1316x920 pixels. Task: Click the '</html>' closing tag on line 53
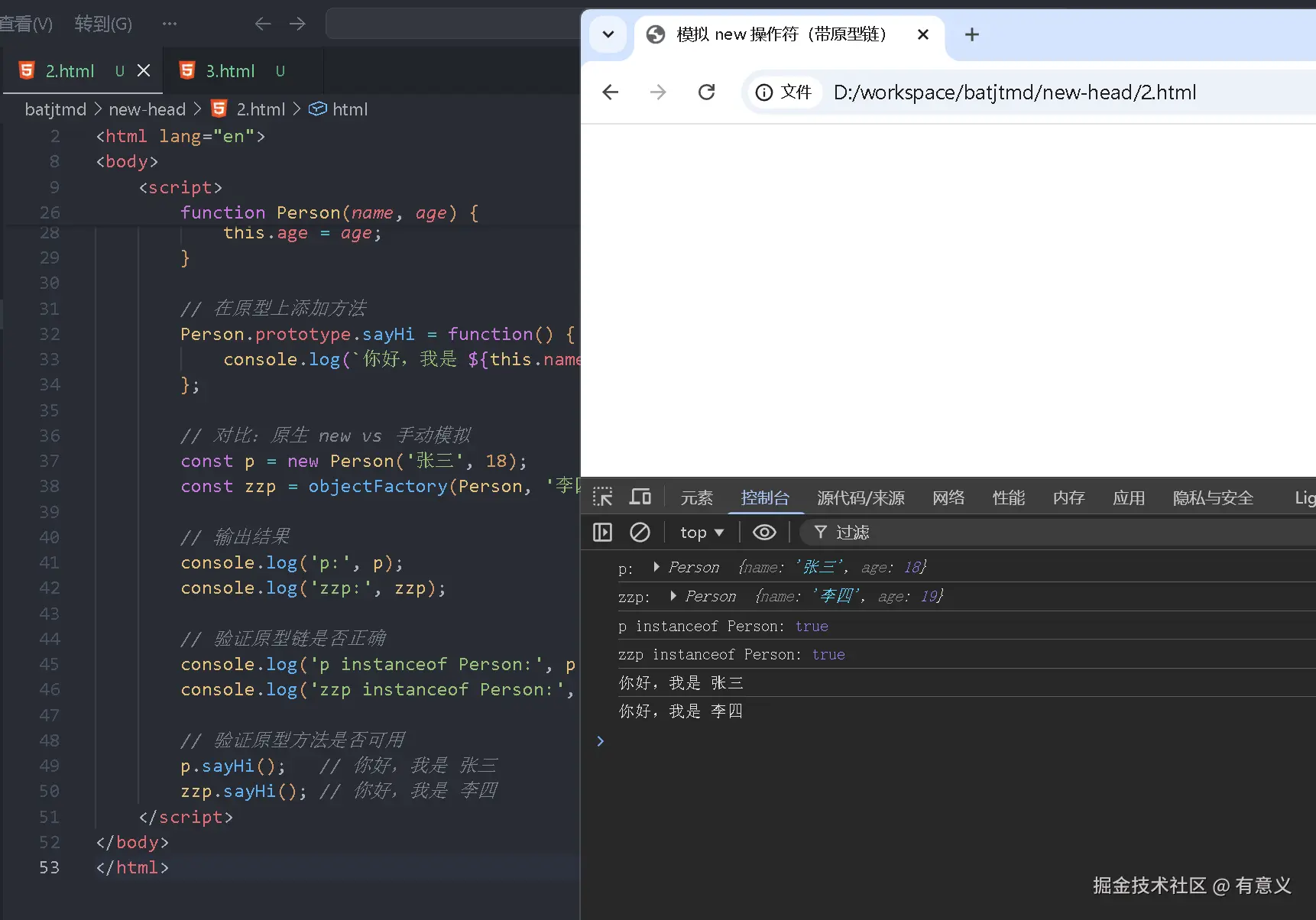pyautogui.click(x=132, y=867)
